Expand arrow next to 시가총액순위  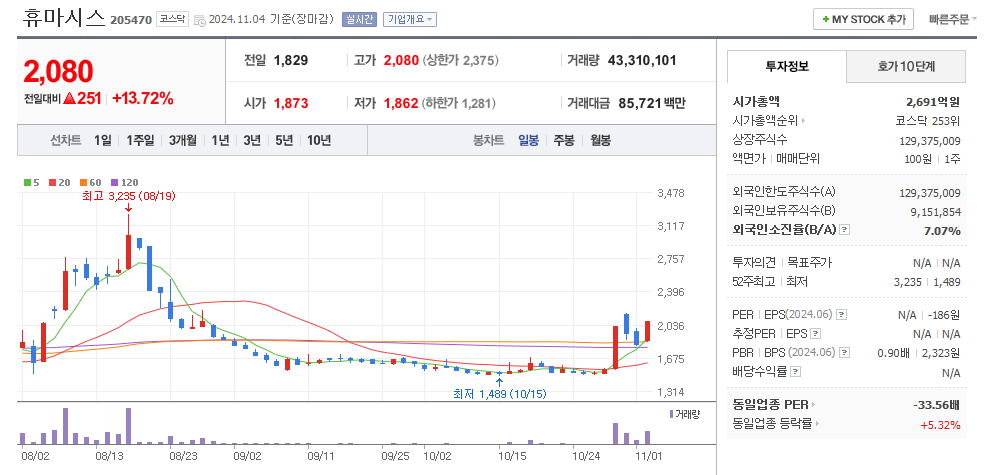tap(803, 120)
